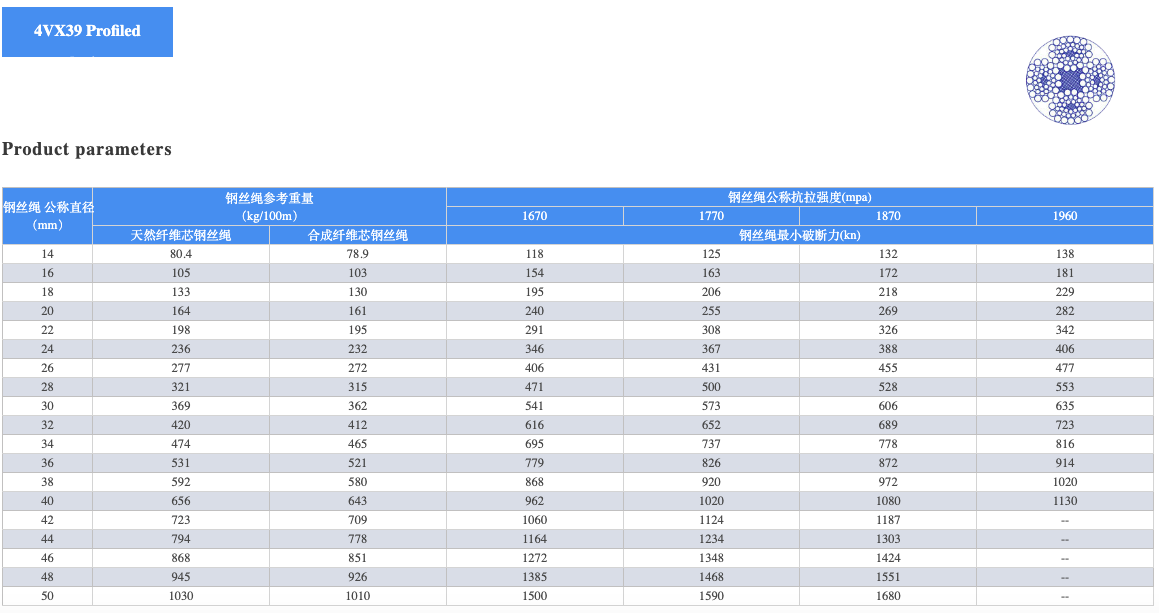Click the Product parameters heading
The width and height of the screenshot is (1159, 613).
[87, 149]
